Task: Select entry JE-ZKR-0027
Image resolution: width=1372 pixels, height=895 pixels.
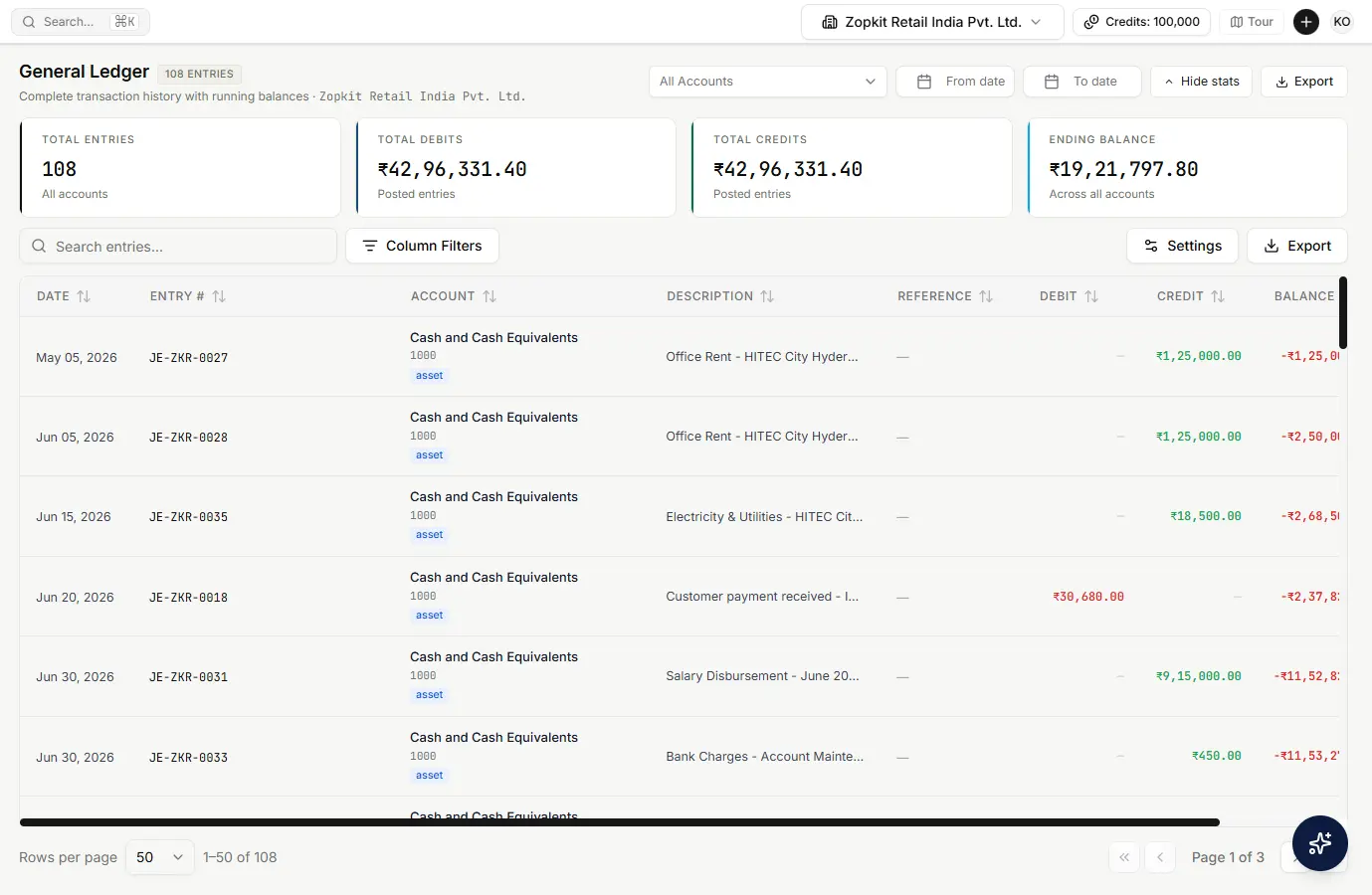Action: point(189,358)
